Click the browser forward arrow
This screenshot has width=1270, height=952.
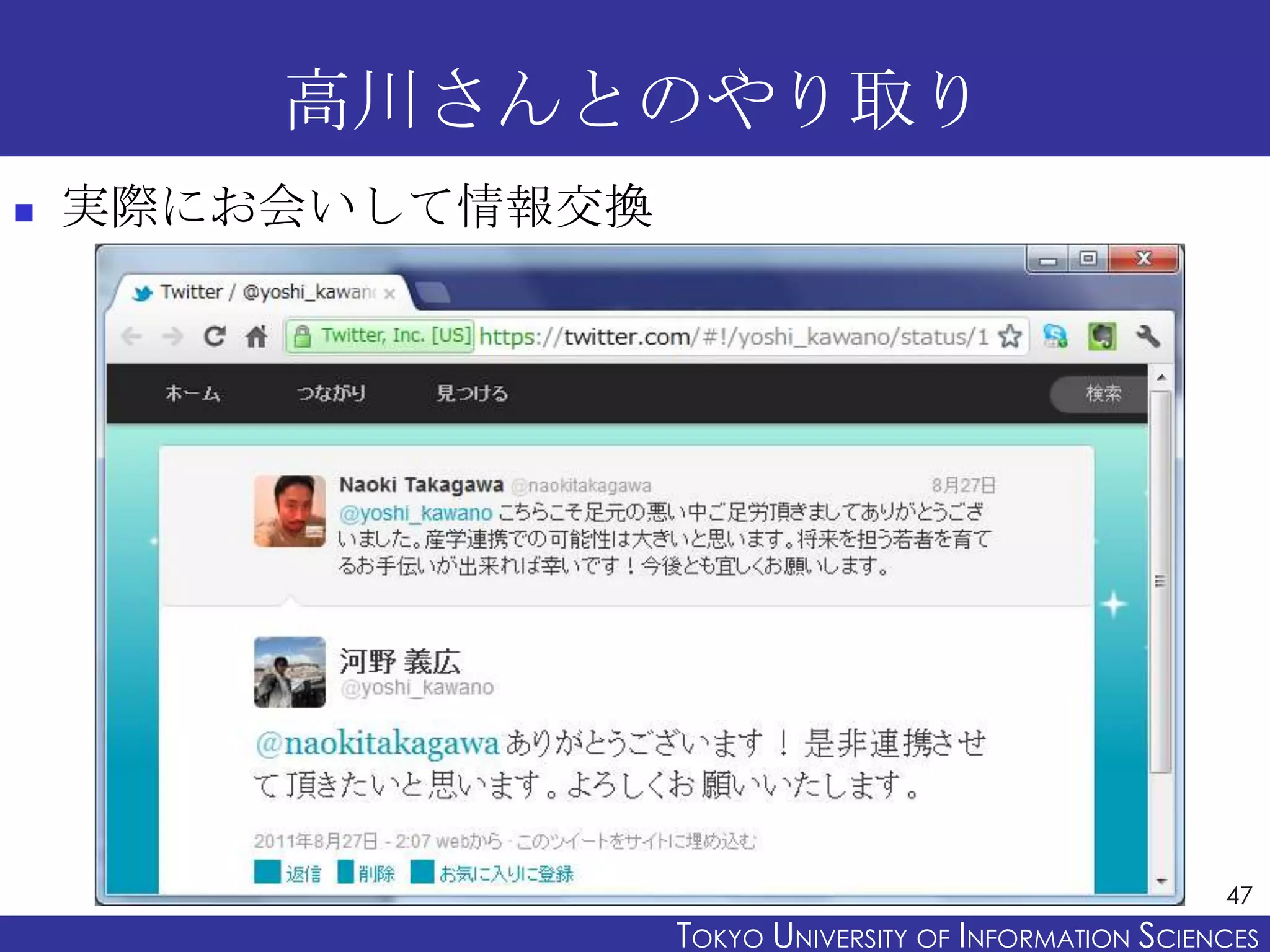coord(172,337)
